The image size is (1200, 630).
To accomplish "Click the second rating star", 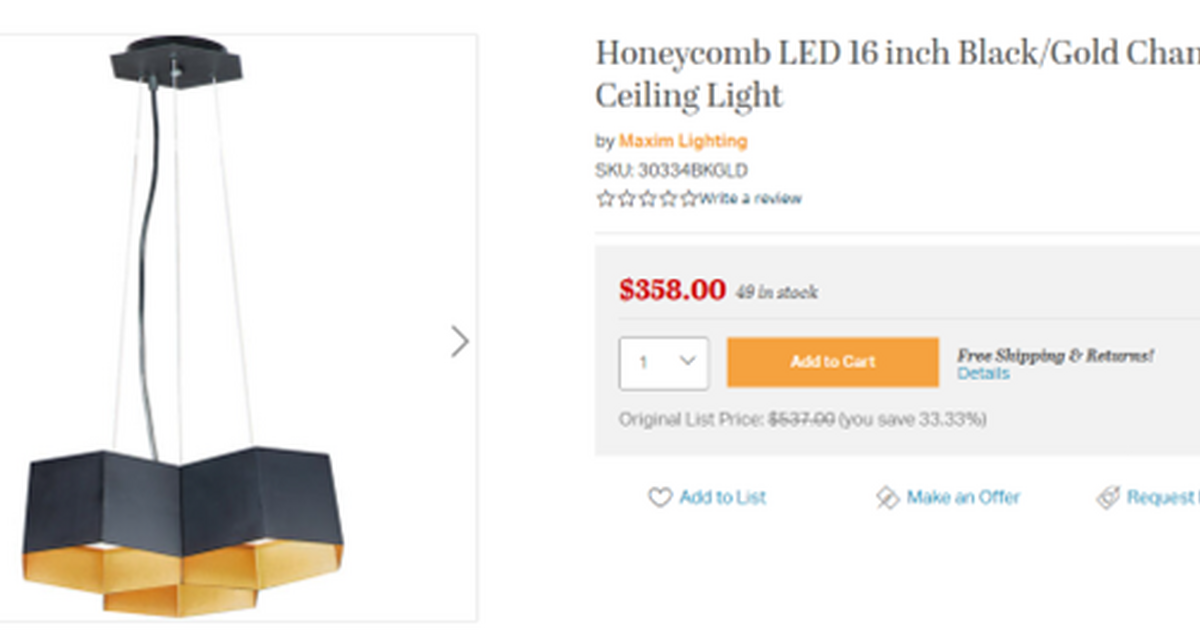I will click(625, 198).
